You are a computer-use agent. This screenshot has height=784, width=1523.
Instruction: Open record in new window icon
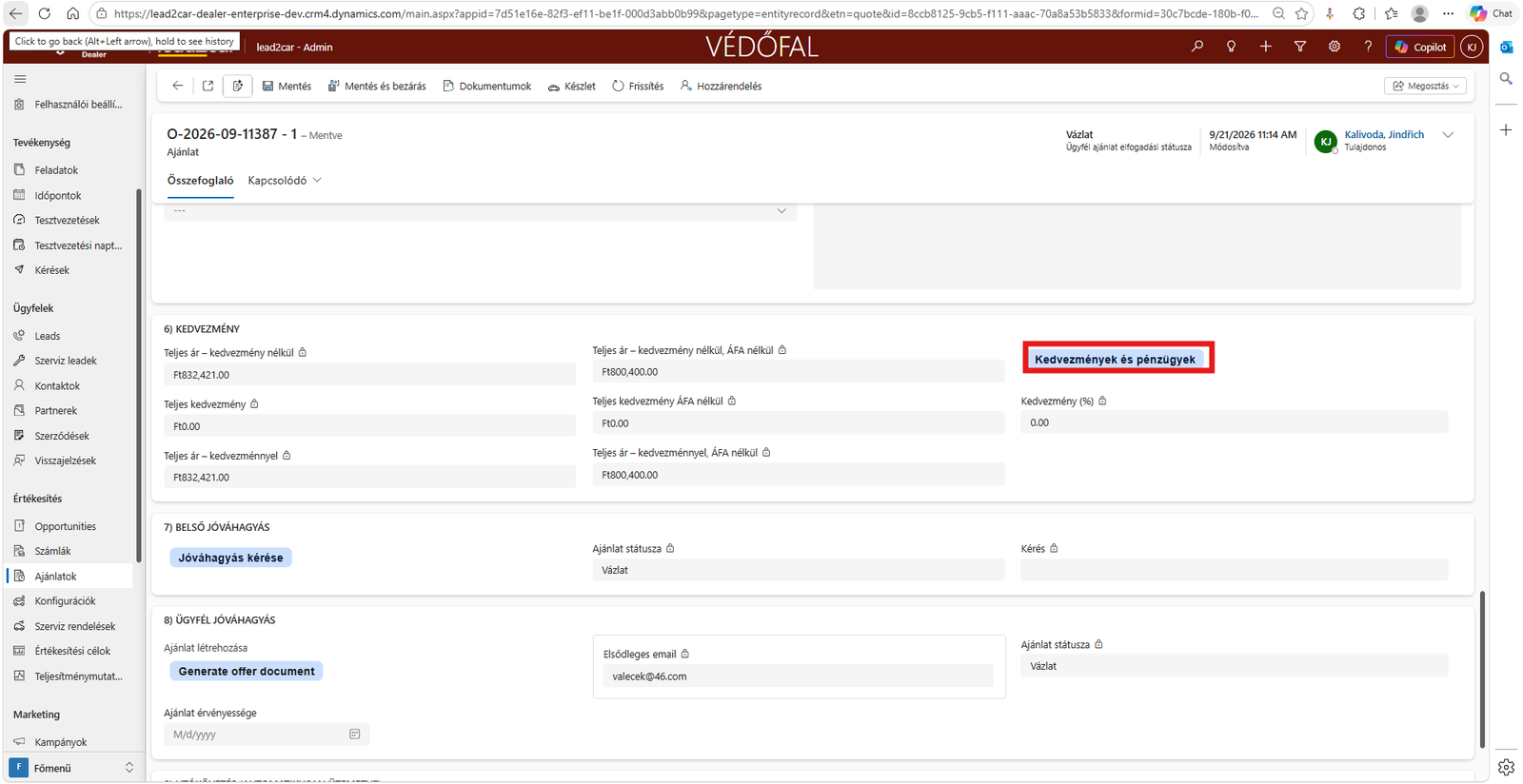(208, 86)
